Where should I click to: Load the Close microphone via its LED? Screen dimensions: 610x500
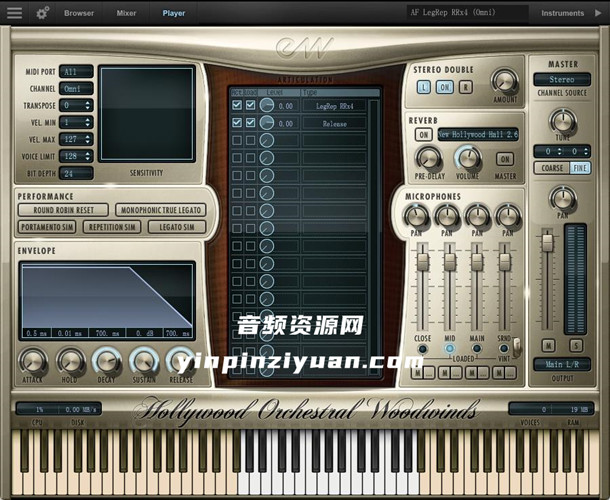[x=422, y=349]
